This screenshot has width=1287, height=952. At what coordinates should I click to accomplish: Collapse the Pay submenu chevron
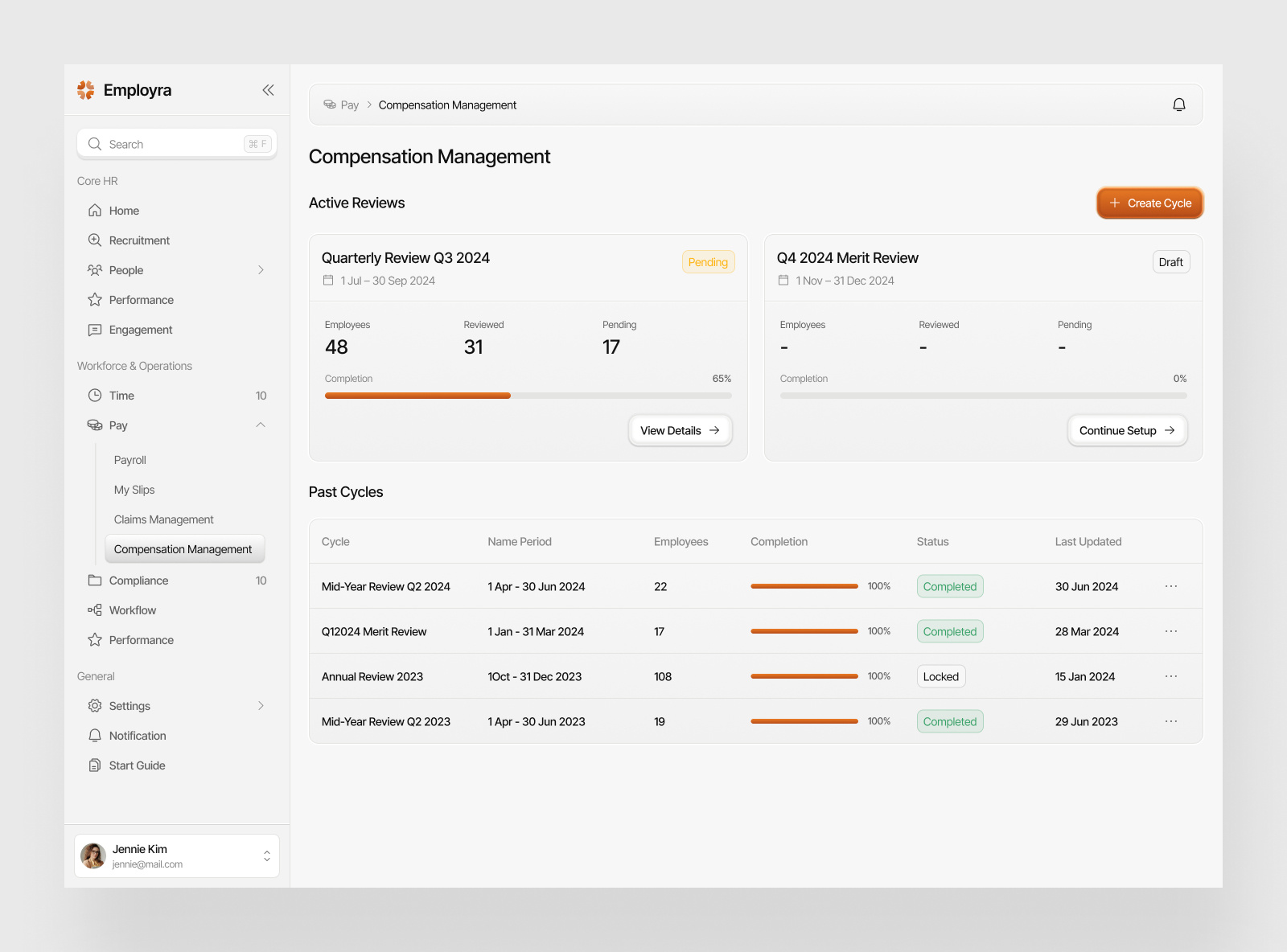tap(261, 425)
